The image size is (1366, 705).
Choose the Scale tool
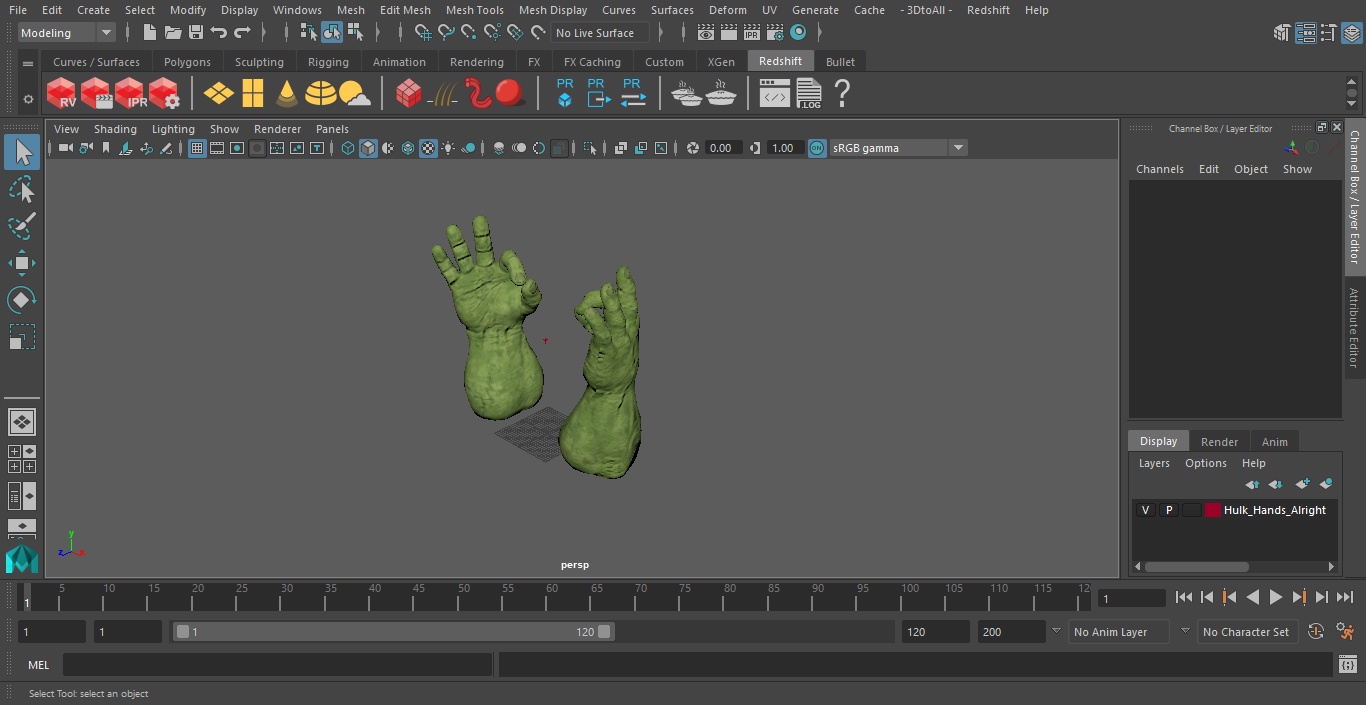22,337
